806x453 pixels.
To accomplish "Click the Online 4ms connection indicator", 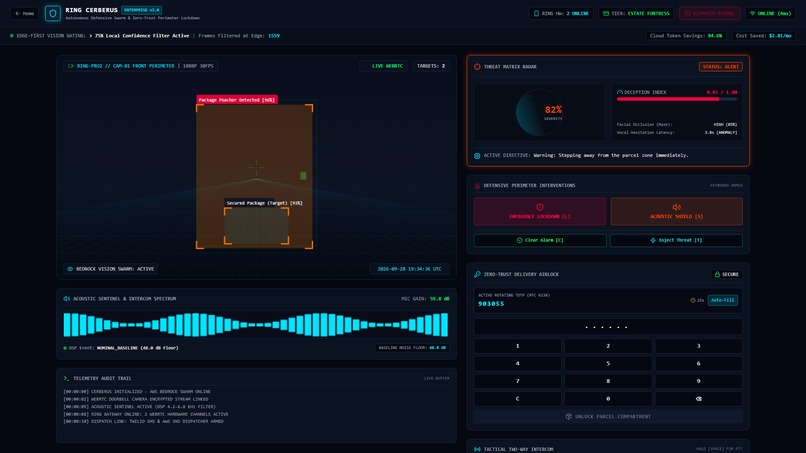I will [770, 13].
